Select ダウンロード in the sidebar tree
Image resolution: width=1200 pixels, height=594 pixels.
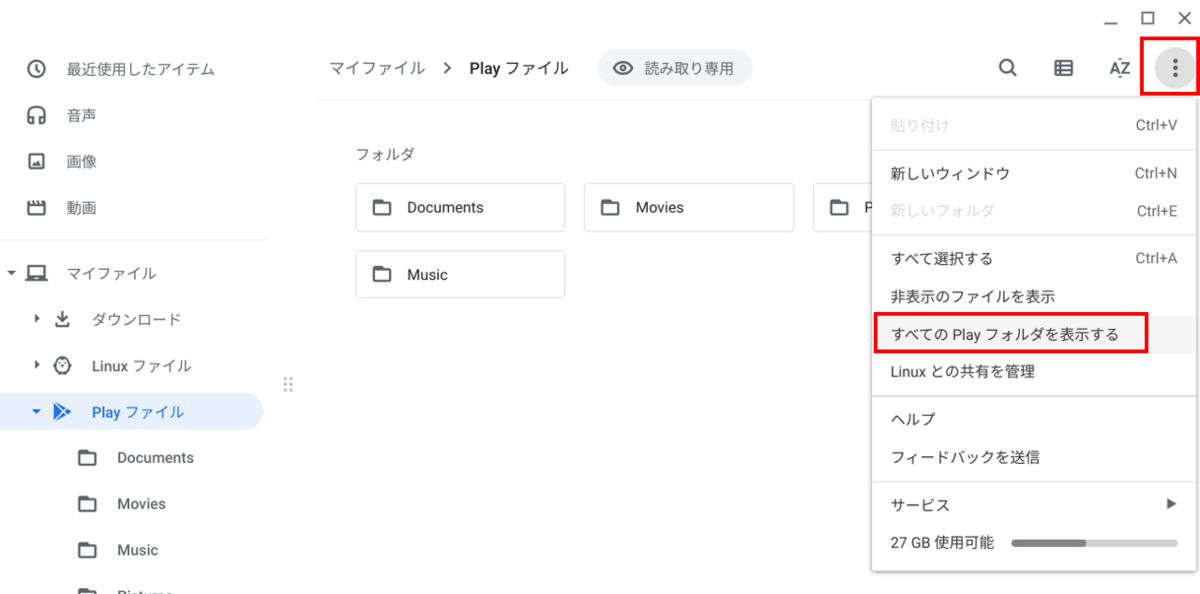(x=137, y=319)
